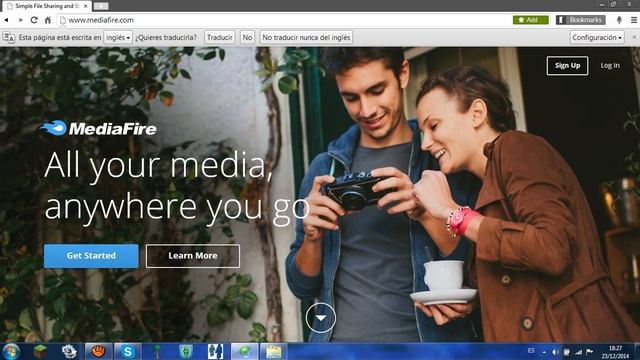Screen dimensions: 640x360
Task: Click the circular down arrow scroll icon
Action: (x=321, y=318)
